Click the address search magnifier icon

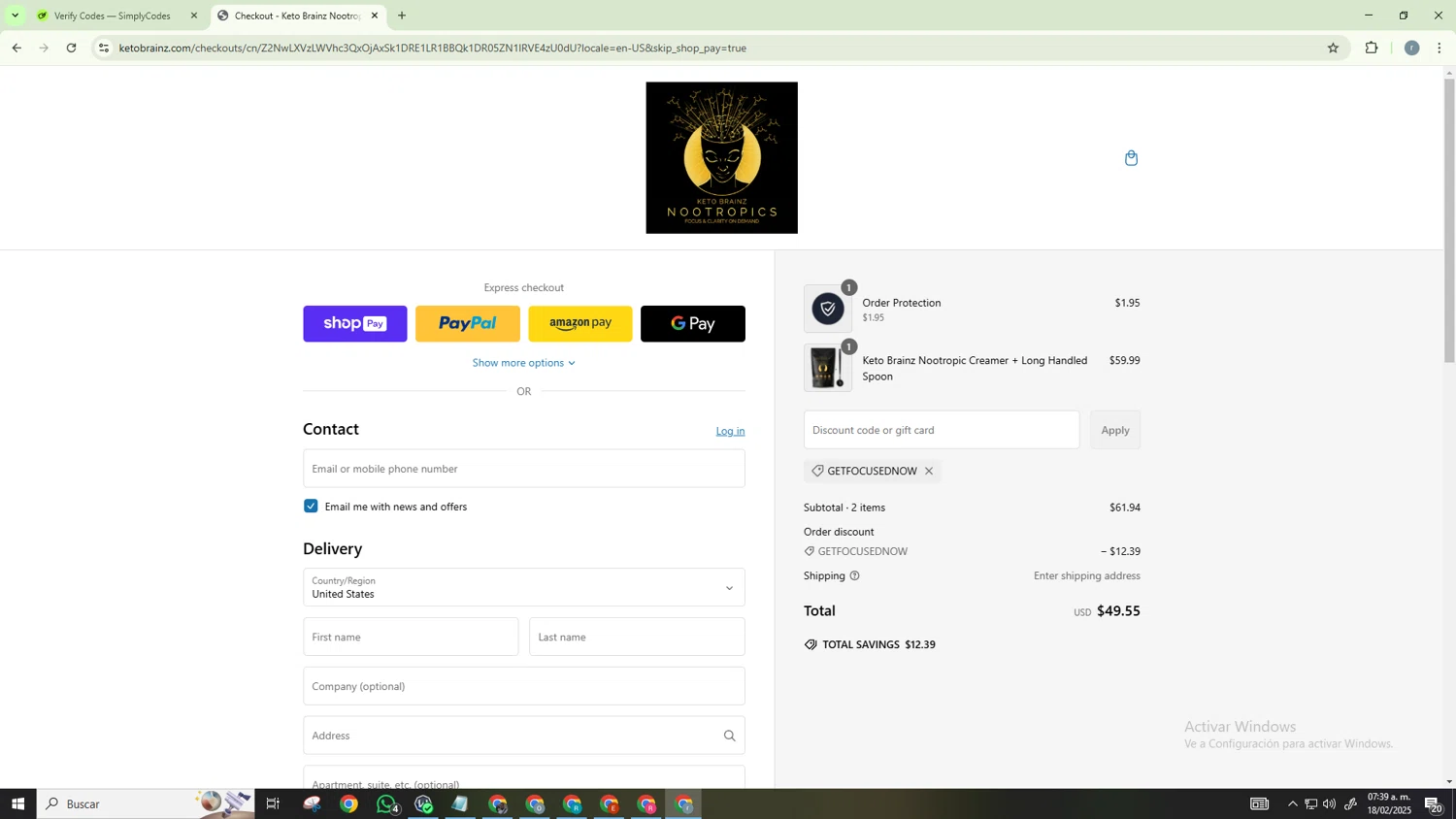(x=729, y=737)
